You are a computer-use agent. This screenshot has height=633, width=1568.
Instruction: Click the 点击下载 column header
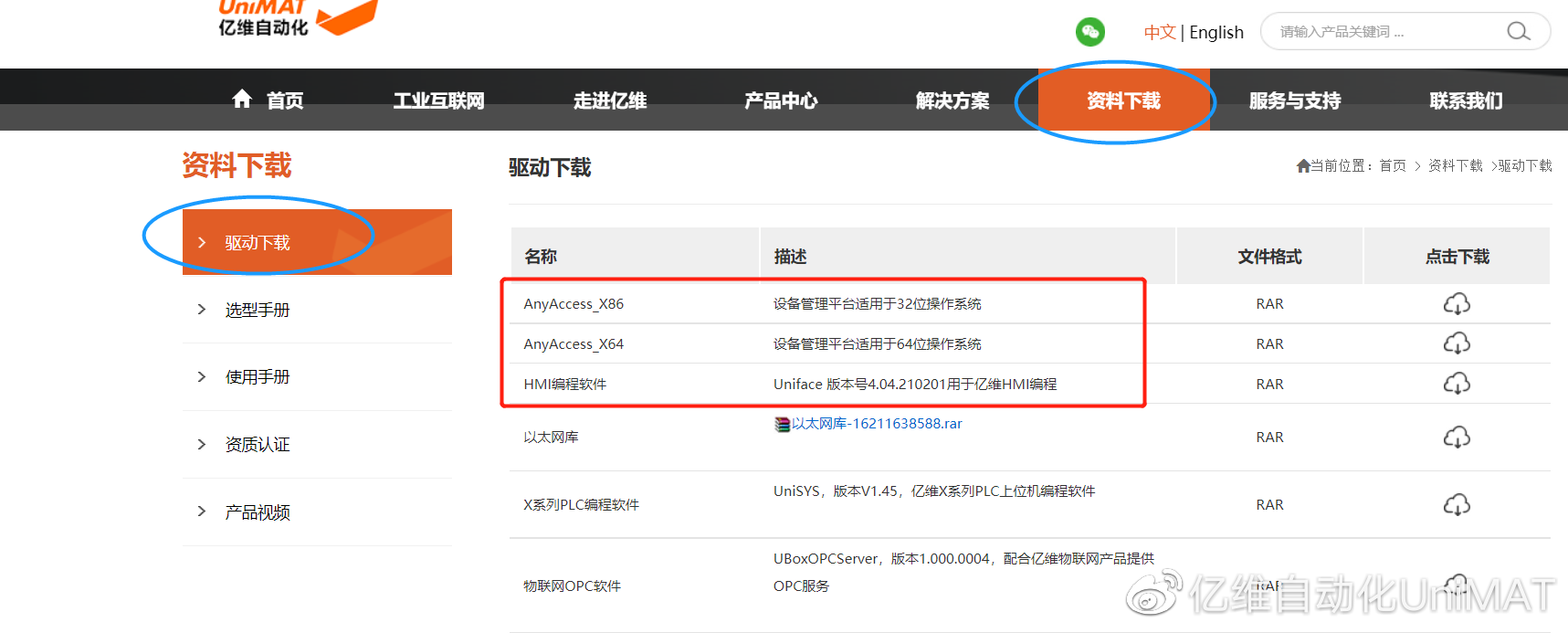[1457, 257]
